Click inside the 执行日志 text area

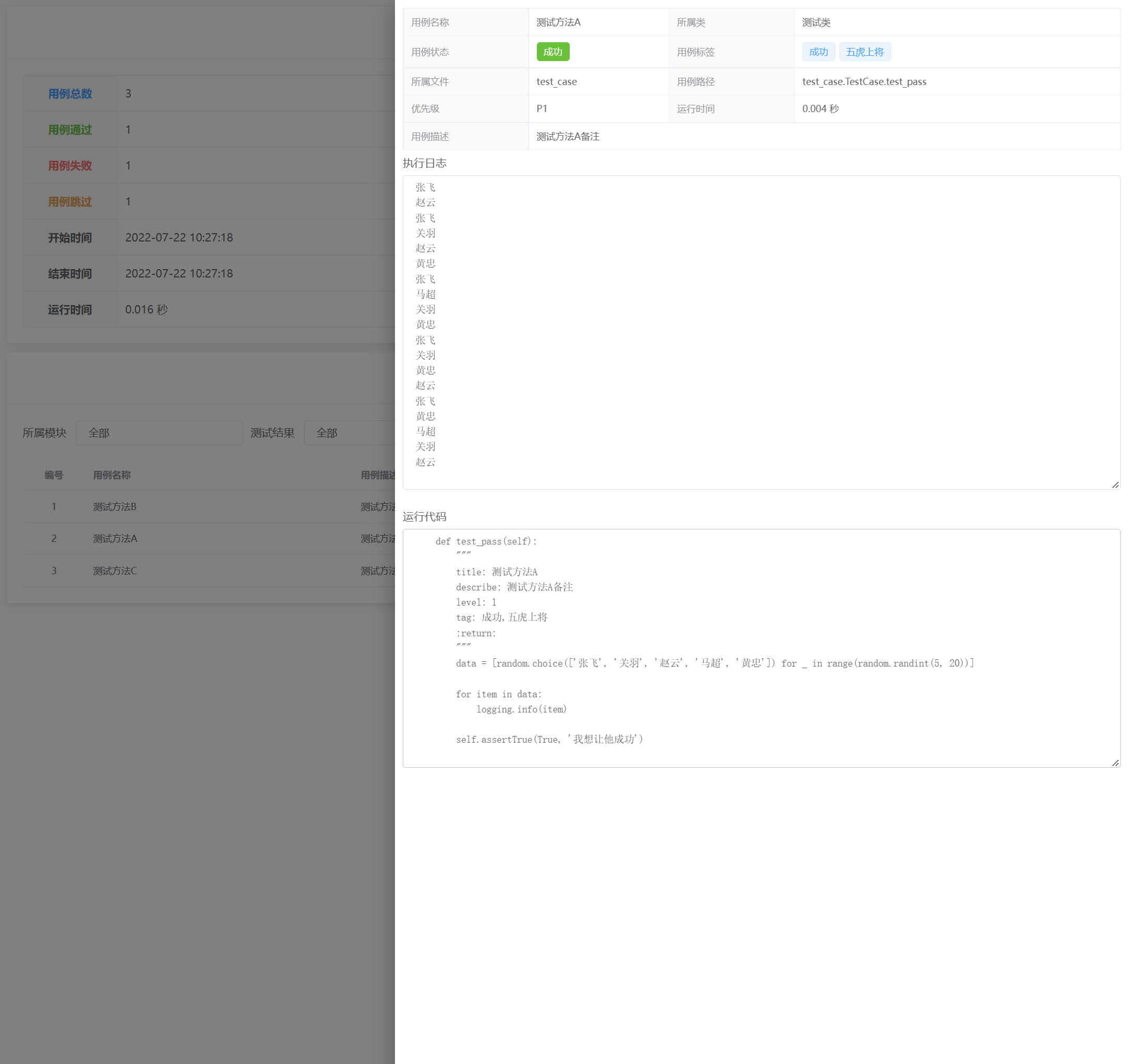pyautogui.click(x=760, y=332)
